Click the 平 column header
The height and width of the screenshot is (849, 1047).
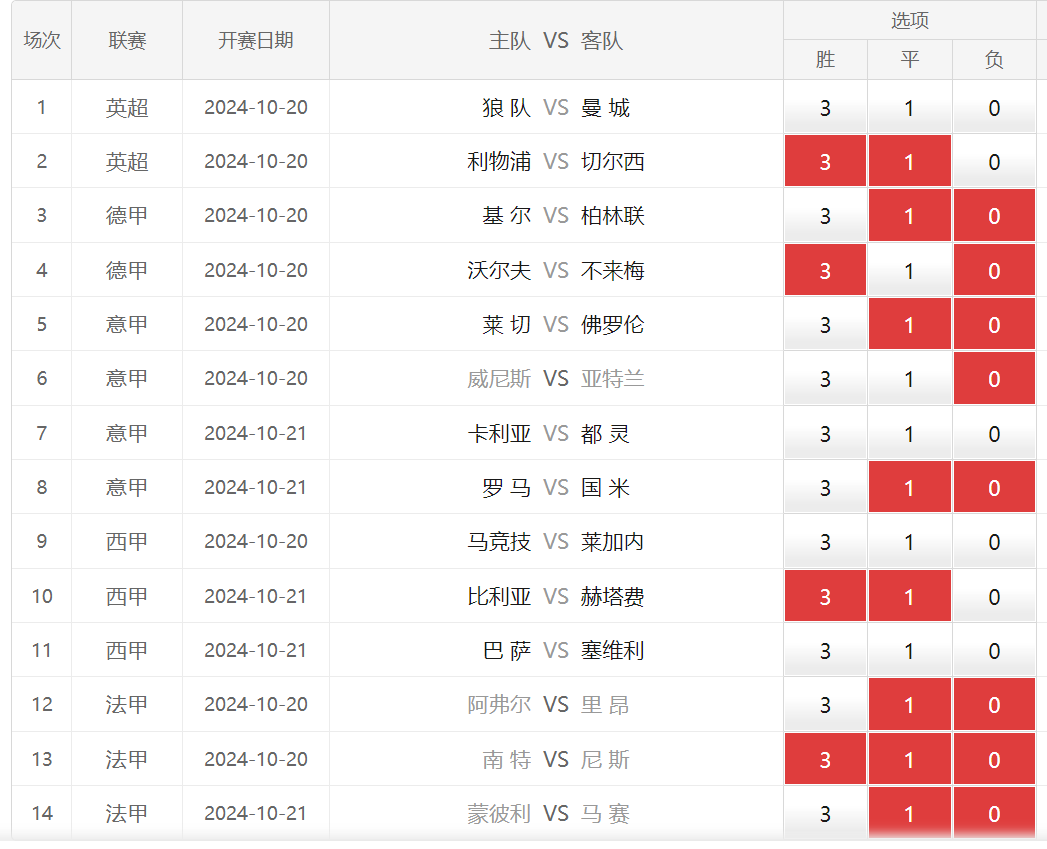point(909,59)
